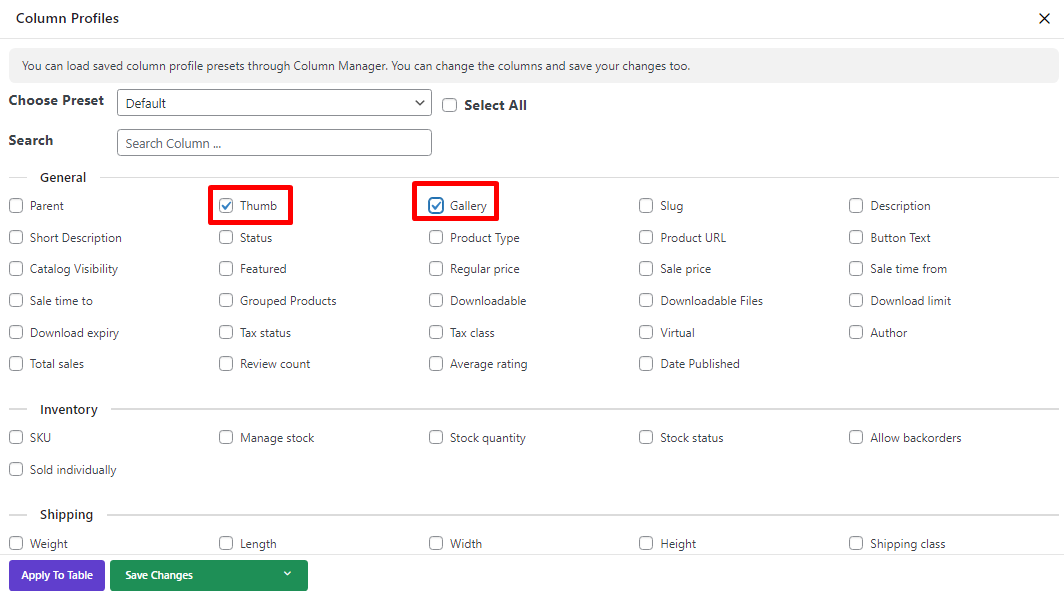This screenshot has width=1064, height=593.
Task: Check the SKU column checkbox
Action: coord(16,438)
